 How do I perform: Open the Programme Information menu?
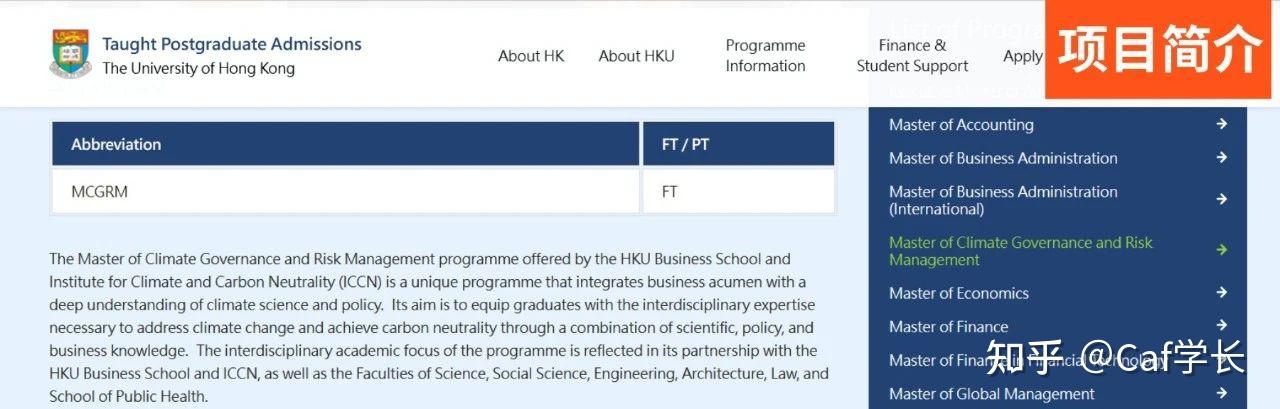(x=765, y=56)
